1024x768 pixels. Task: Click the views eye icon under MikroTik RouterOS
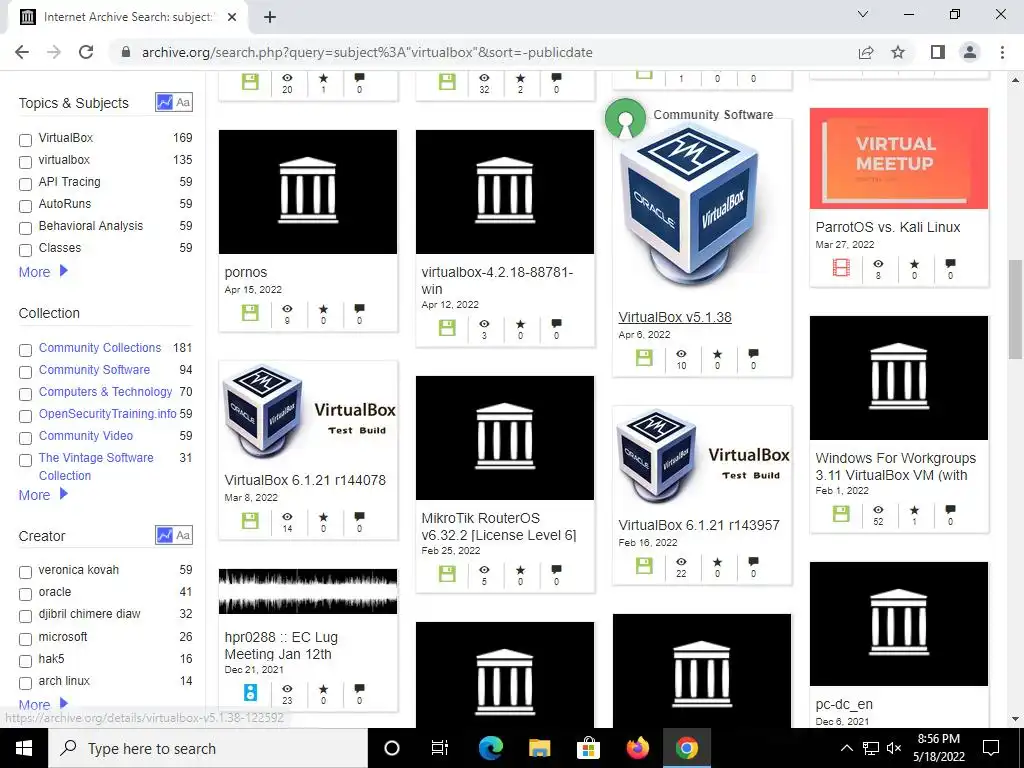point(484,570)
